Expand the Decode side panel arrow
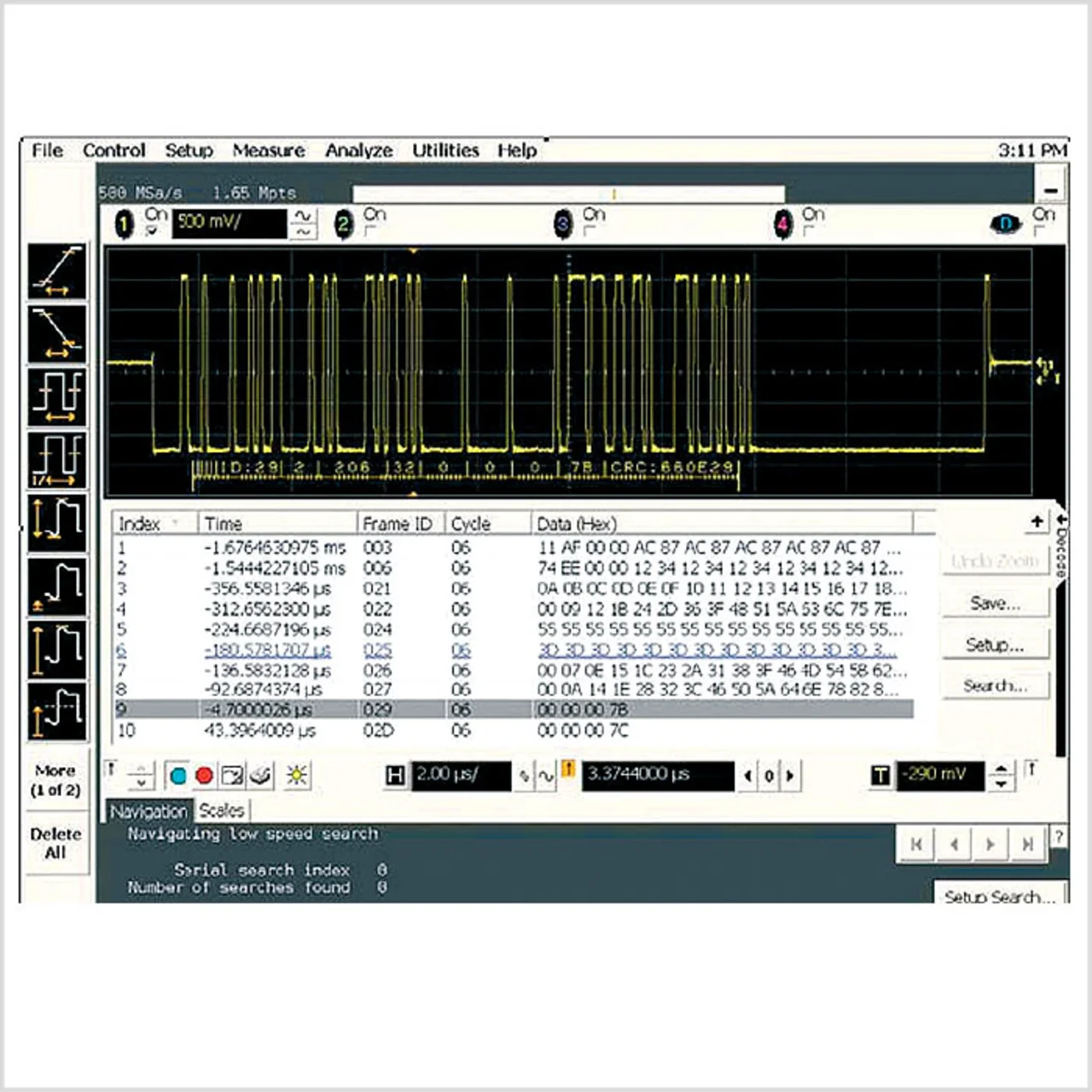 coord(1061,519)
